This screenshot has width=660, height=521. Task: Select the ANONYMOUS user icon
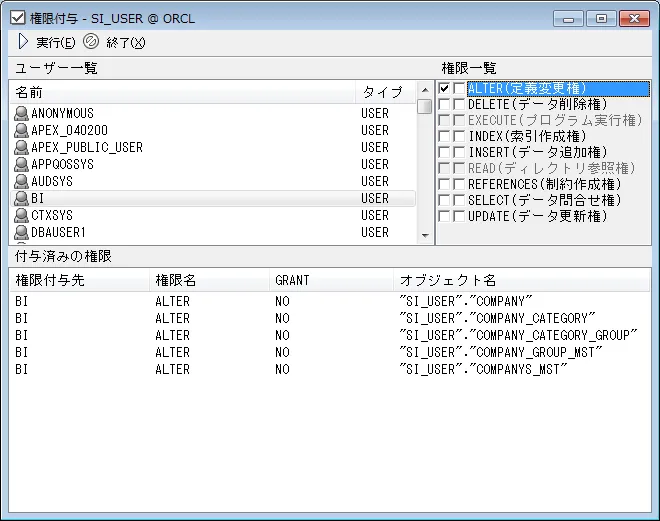coord(21,113)
